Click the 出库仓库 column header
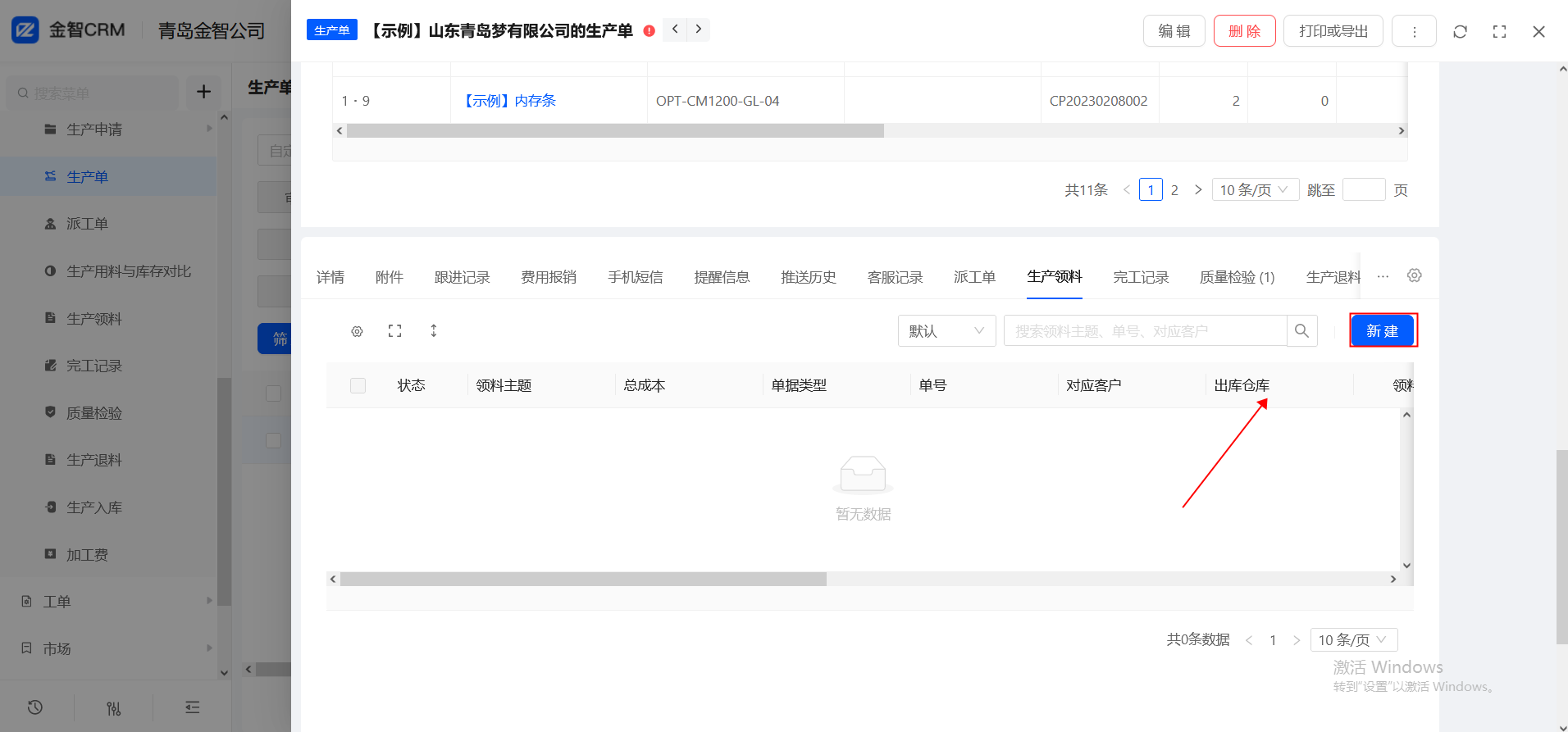This screenshot has width=1568, height=732. 1242,385
